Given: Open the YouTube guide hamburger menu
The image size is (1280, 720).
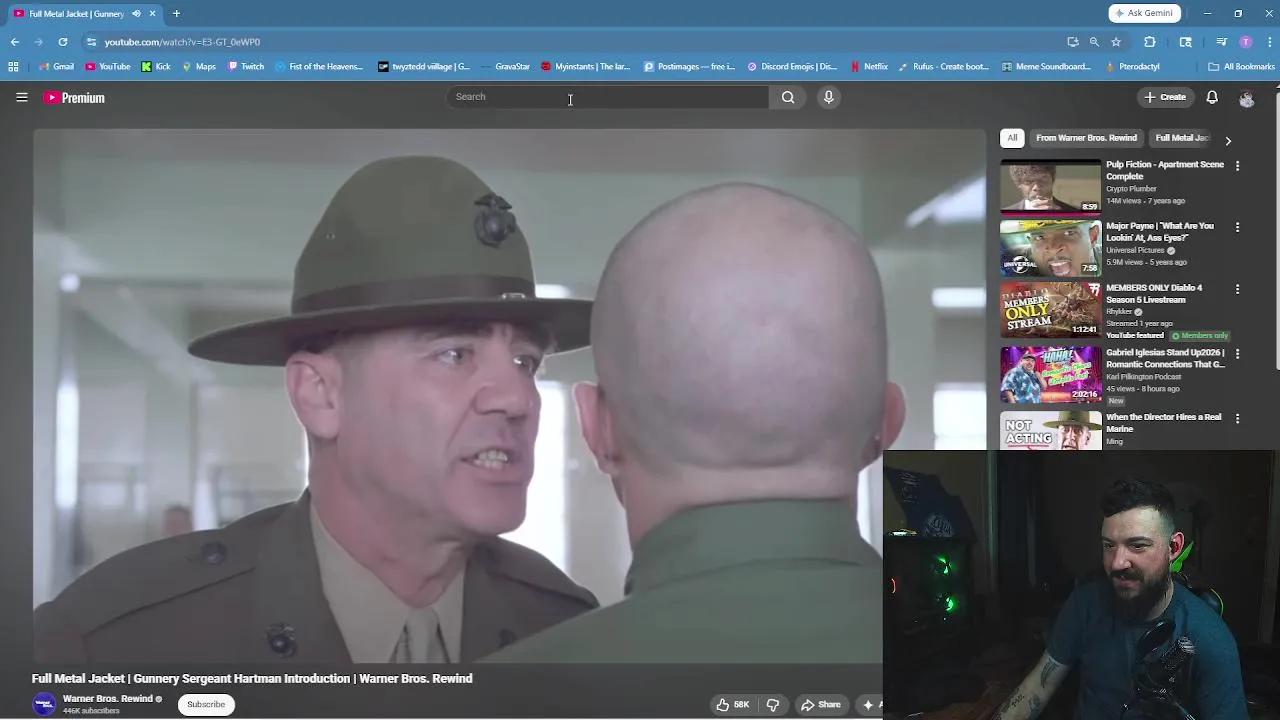Looking at the screenshot, I should 21,97.
